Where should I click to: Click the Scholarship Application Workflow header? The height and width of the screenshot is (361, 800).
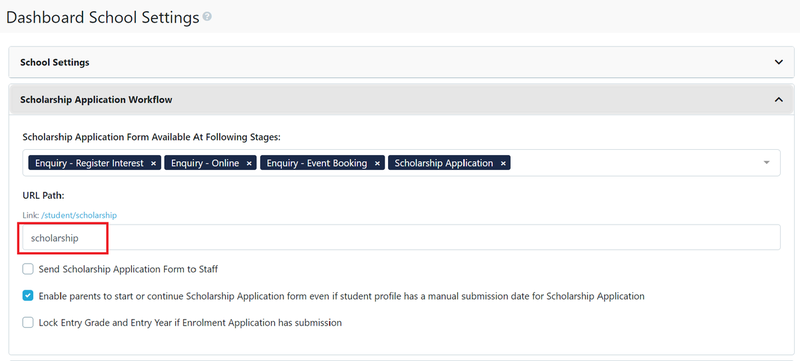point(402,100)
